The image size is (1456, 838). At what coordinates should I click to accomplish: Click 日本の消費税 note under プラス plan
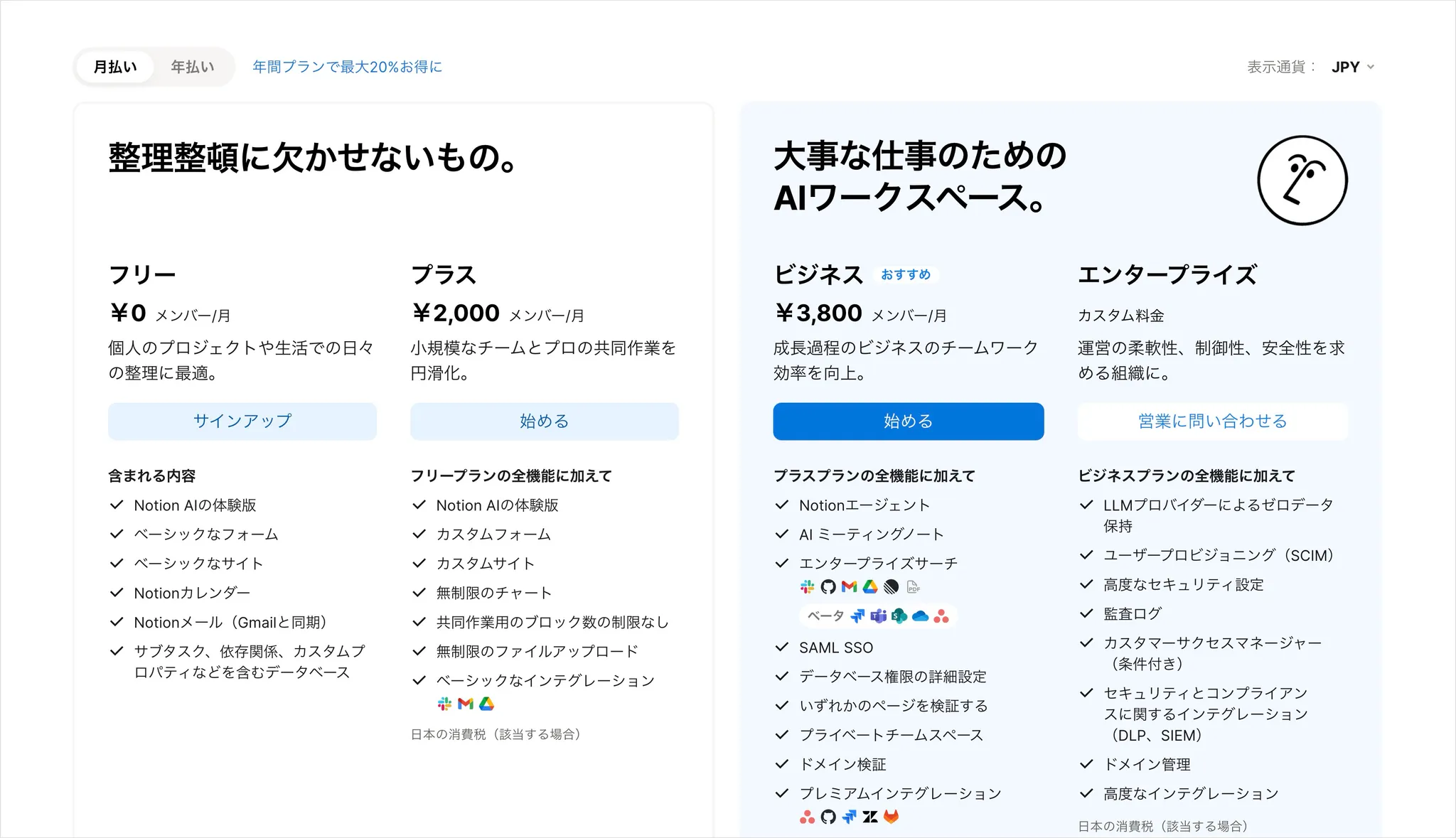(498, 734)
